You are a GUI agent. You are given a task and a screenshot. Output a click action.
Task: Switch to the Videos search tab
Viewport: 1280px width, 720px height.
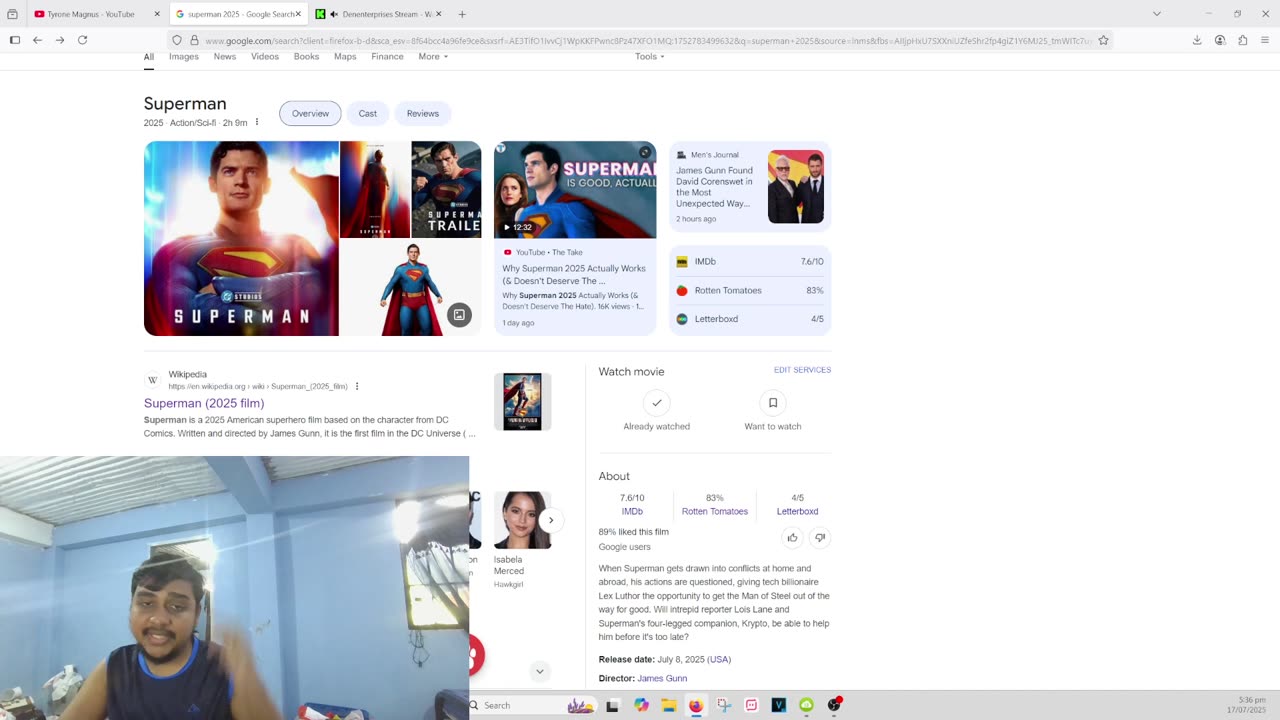pos(265,56)
